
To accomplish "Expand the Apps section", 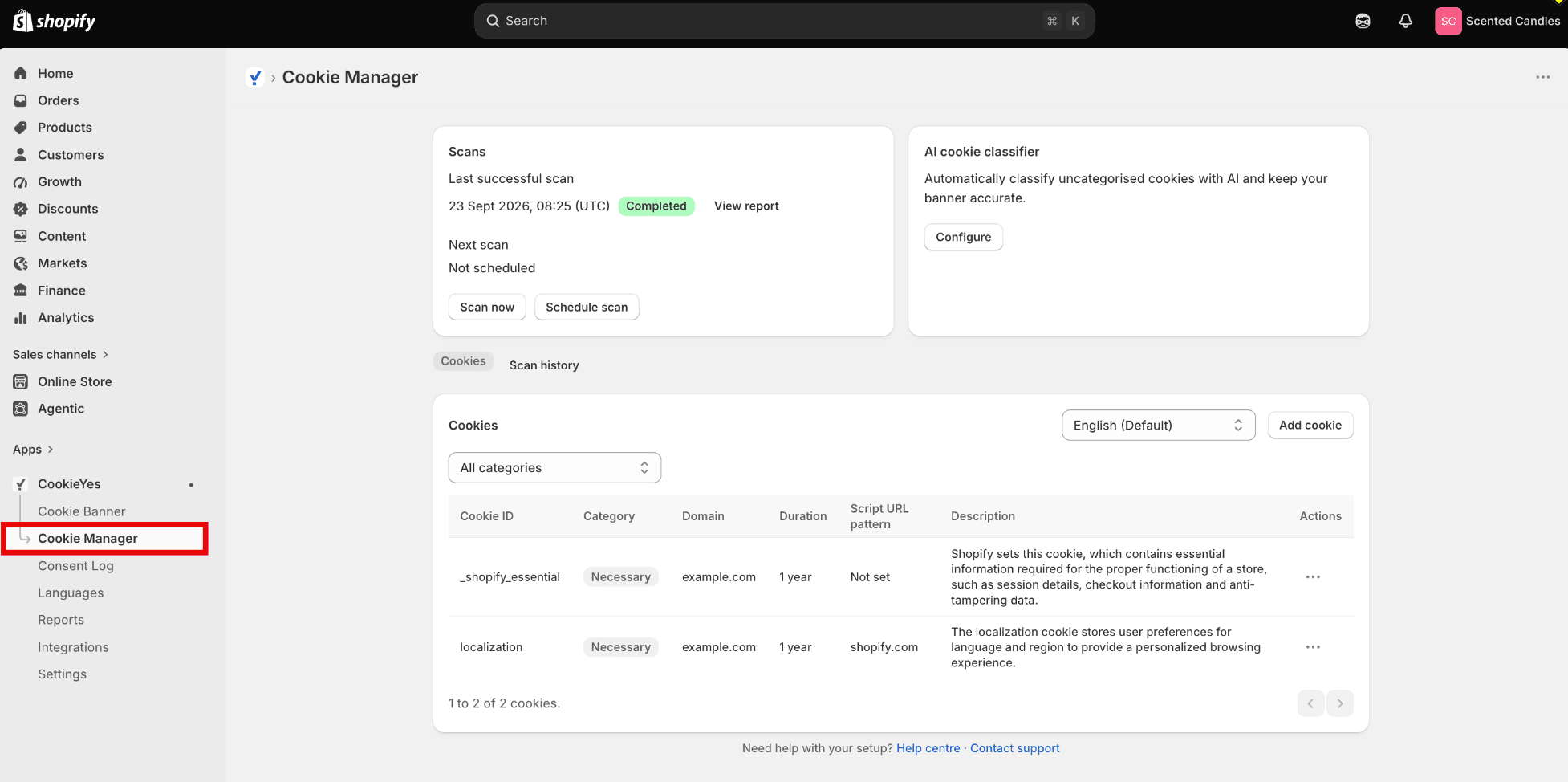I will pyautogui.click(x=33, y=450).
